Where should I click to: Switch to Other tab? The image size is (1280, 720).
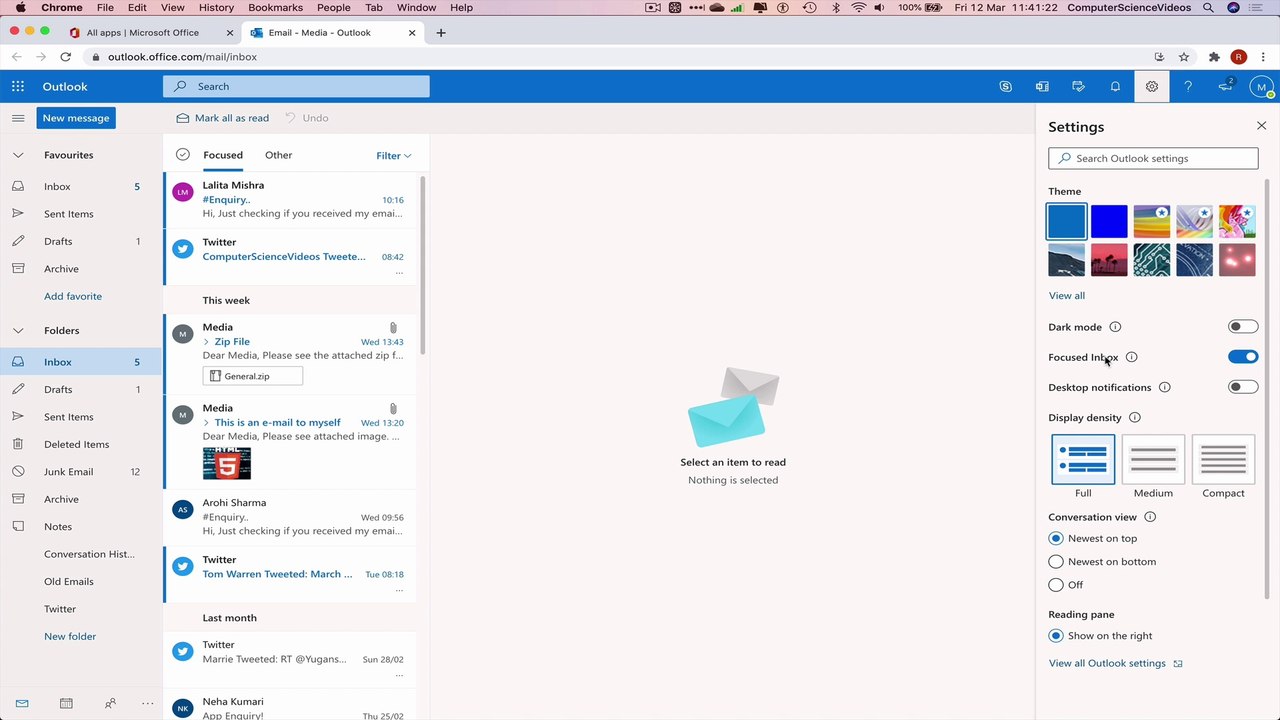[279, 155]
